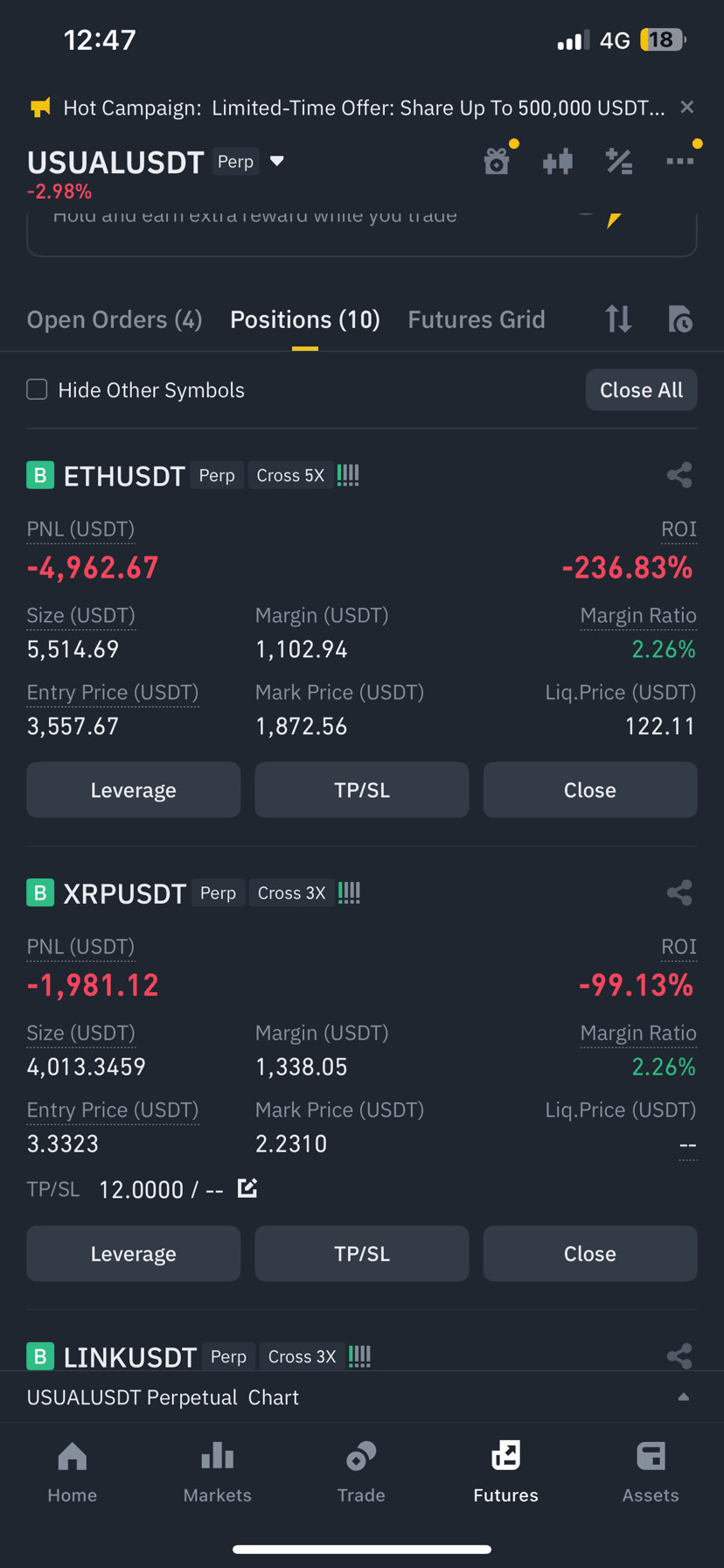Switch to the Futures Grid tab
The image size is (724, 1568).
coord(477,319)
